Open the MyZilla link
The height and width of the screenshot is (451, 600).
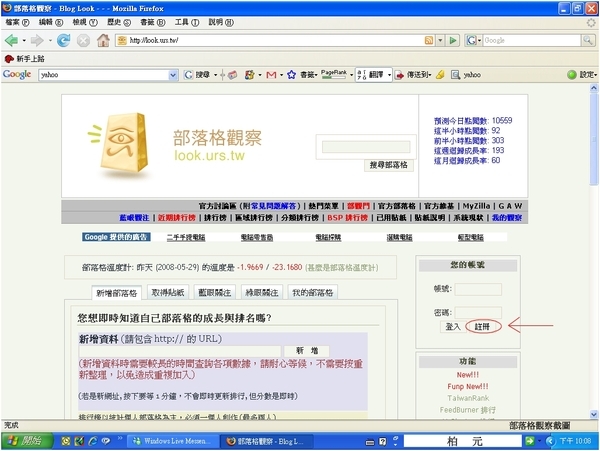476,206
